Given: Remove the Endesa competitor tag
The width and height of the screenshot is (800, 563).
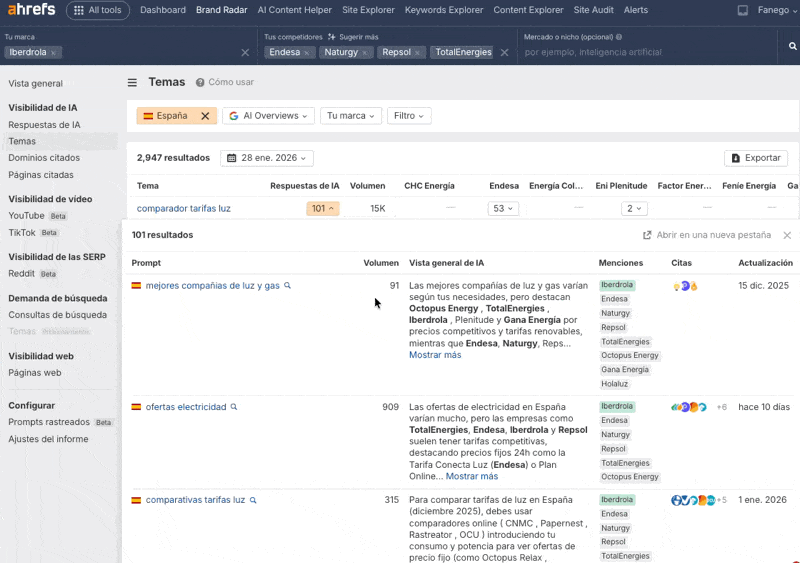Looking at the screenshot, I should 306,53.
